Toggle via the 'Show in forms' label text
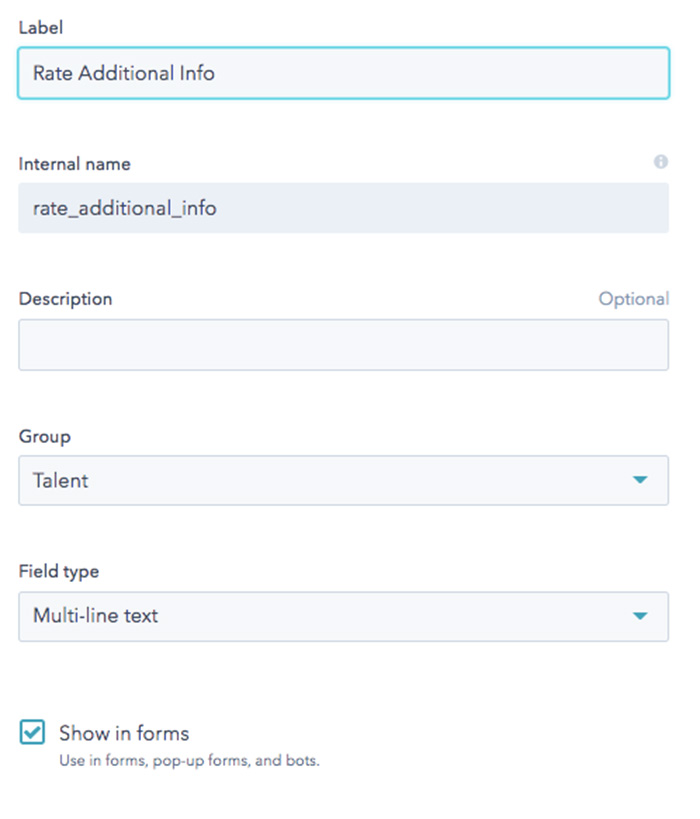Screen dimensions: 700x819 point(124,733)
